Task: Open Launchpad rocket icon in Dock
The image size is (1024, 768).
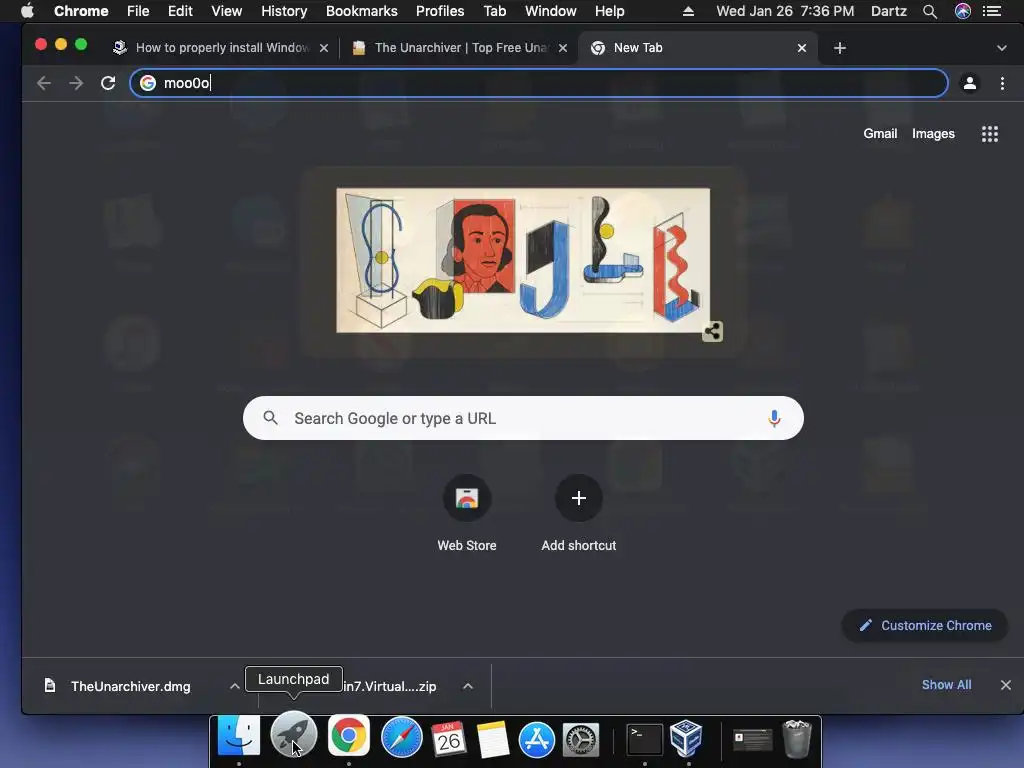Action: point(293,736)
